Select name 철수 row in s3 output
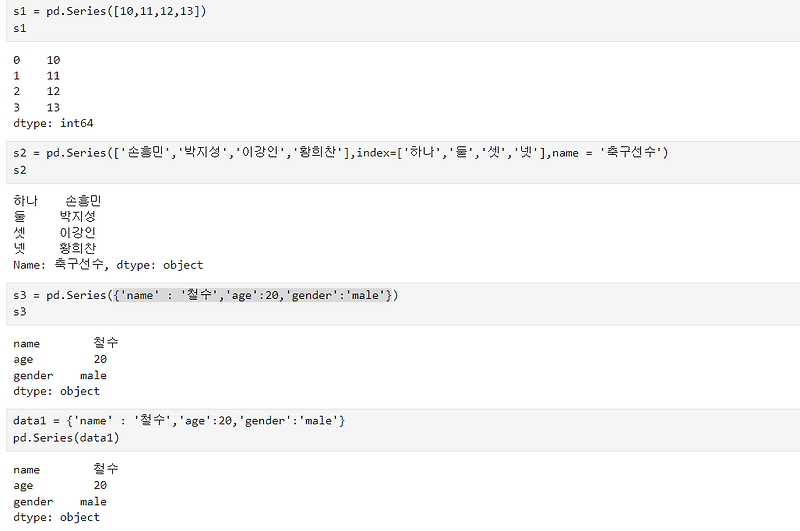This screenshot has width=800, height=531. (66, 343)
